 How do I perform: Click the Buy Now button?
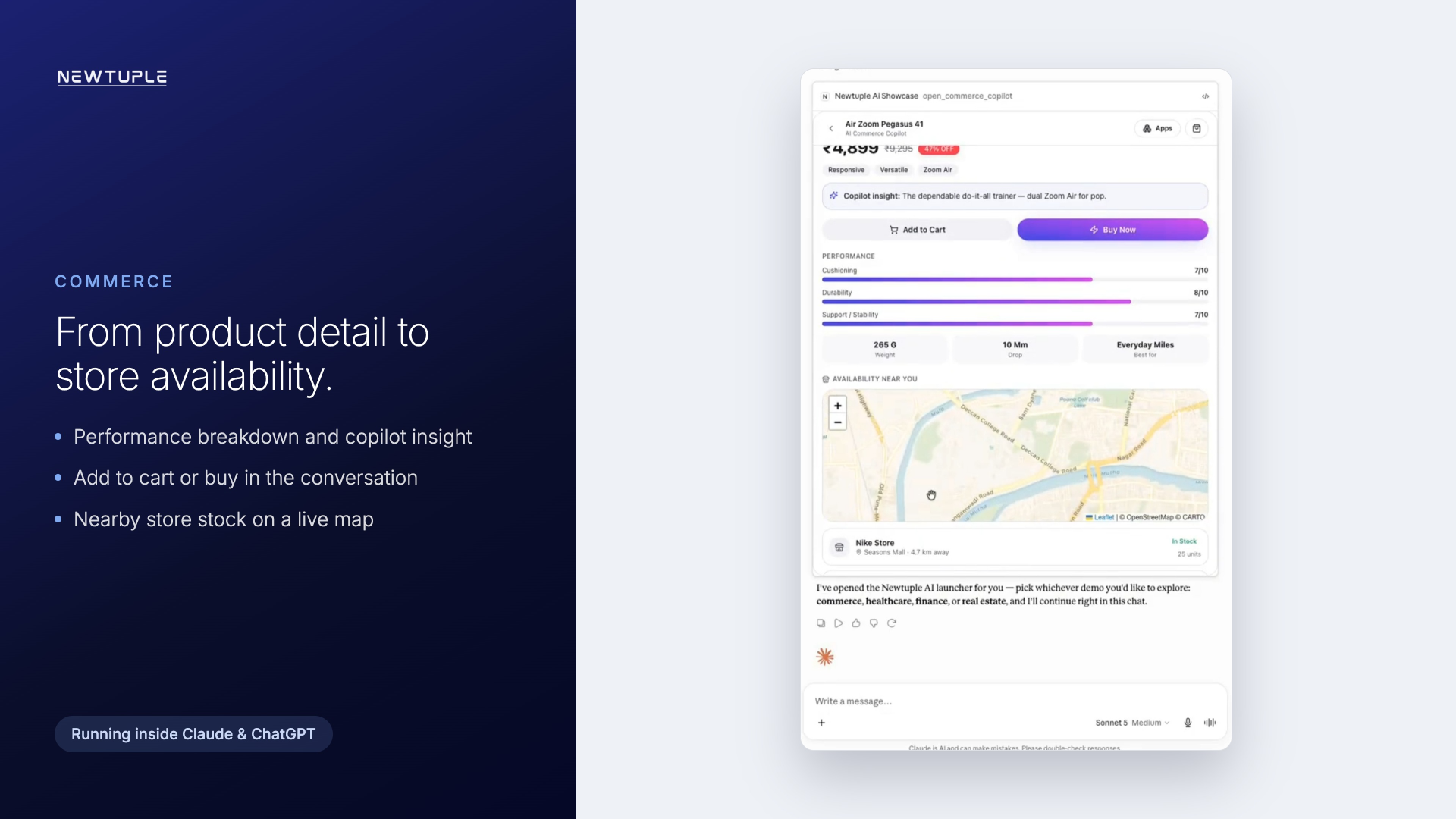(1112, 230)
